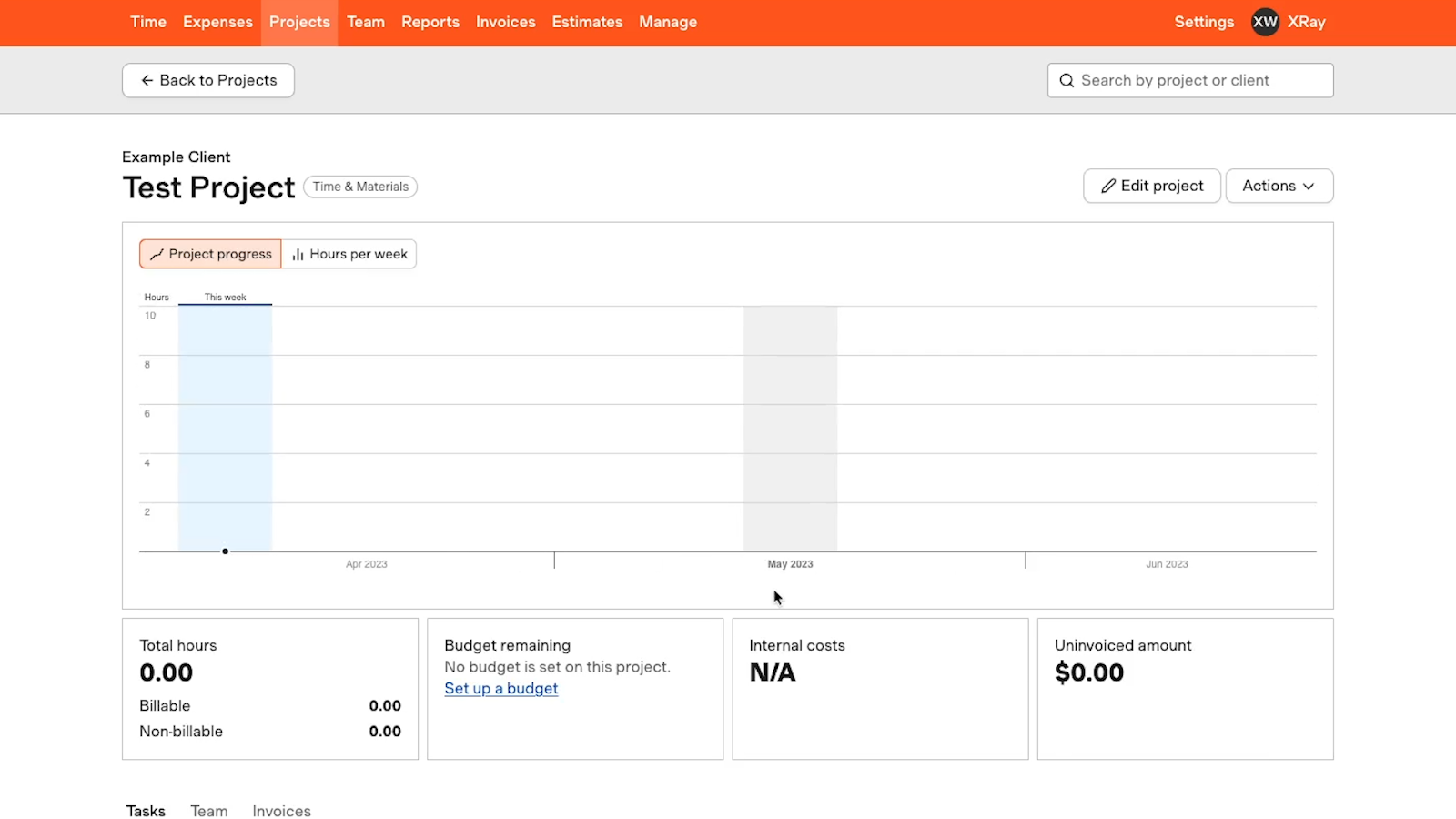Screen dimensions: 1456x819
Task: Switch to Project progress view
Action: pos(210,254)
